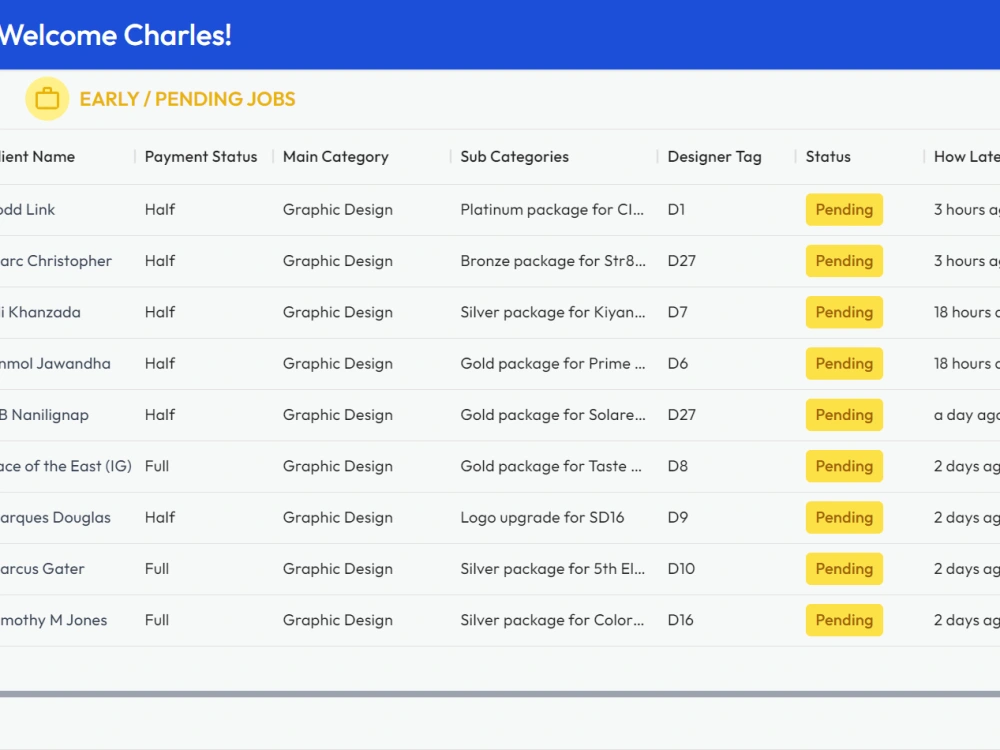Sort by the Sub Categories column header

pyautogui.click(x=515, y=157)
